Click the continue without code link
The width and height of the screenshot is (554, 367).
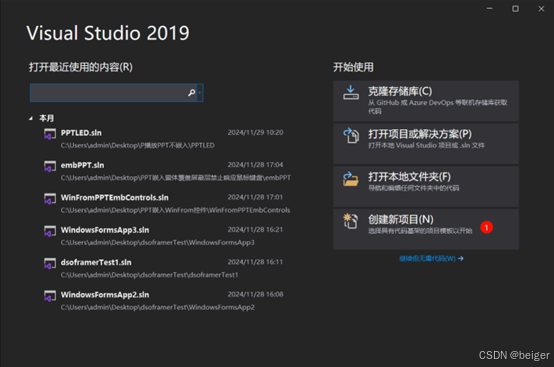pos(431,259)
